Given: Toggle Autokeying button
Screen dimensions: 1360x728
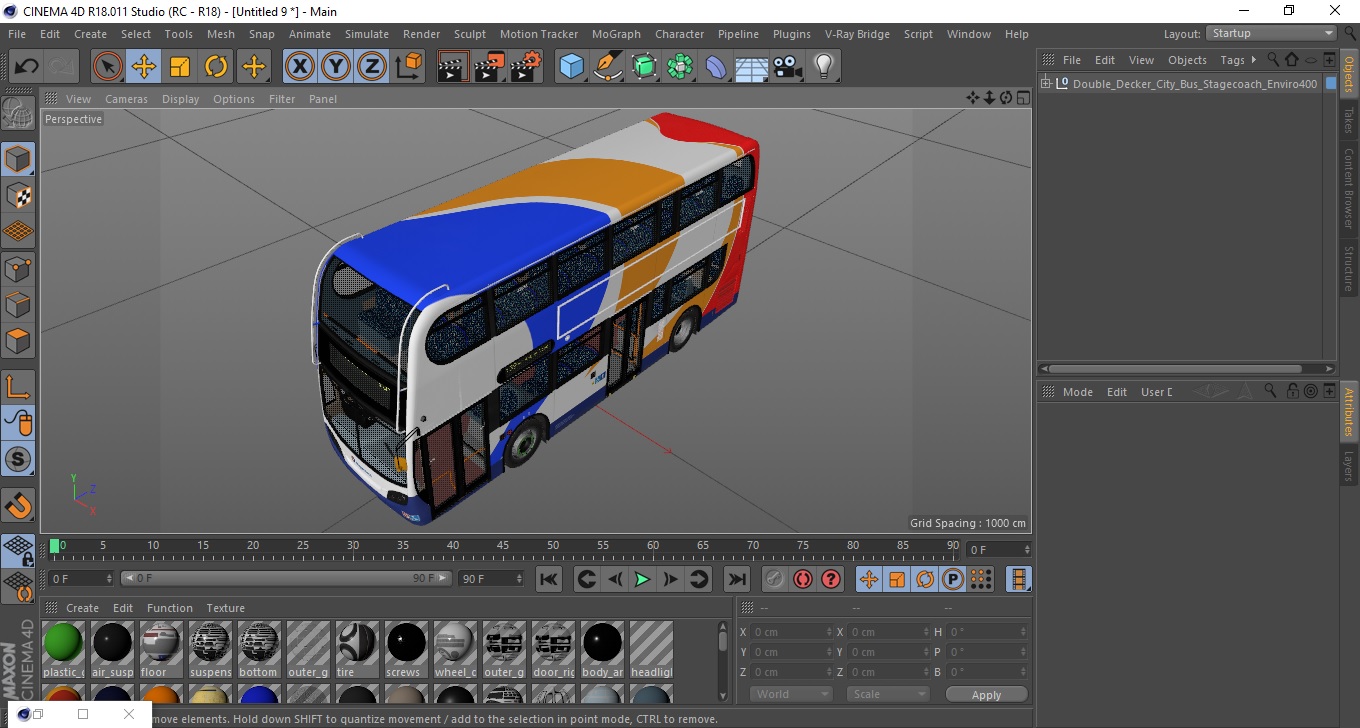Looking at the screenshot, I should [803, 579].
